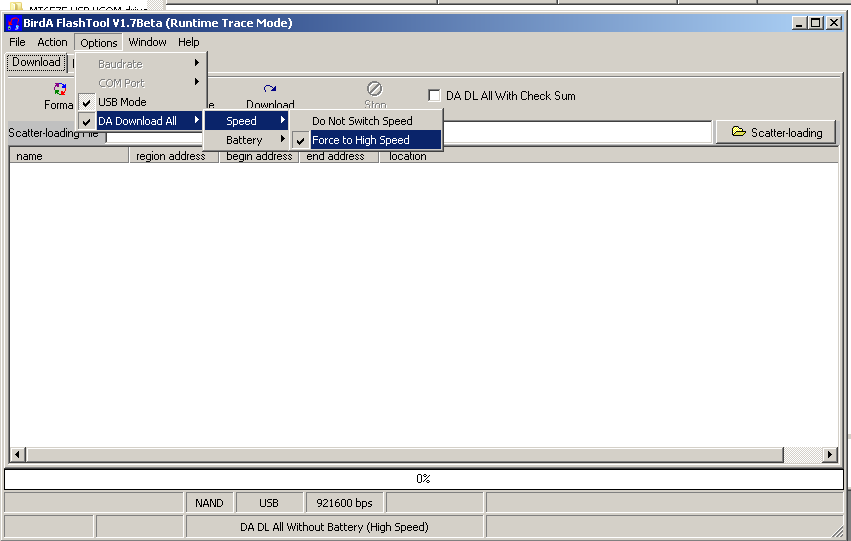This screenshot has height=541, width=851.
Task: Click DA DL All Without Battery status text
Action: tap(334, 527)
